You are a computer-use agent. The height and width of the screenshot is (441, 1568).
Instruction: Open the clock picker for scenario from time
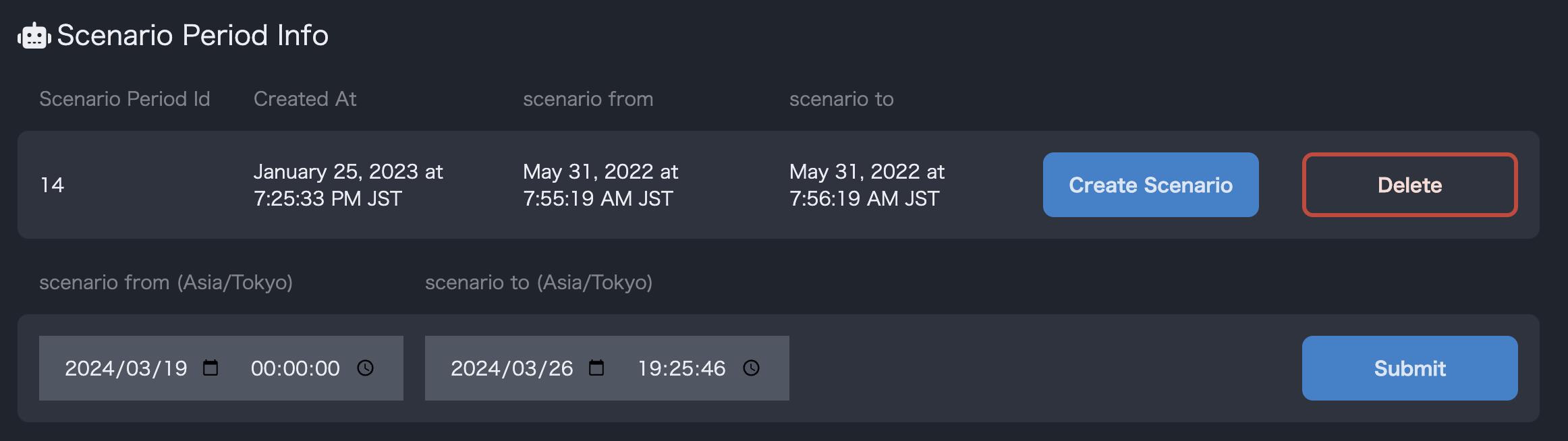click(365, 368)
